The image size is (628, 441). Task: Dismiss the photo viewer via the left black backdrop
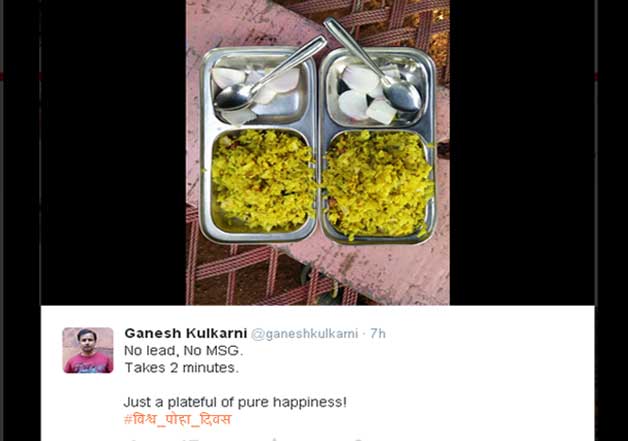pyautogui.click(x=113, y=152)
